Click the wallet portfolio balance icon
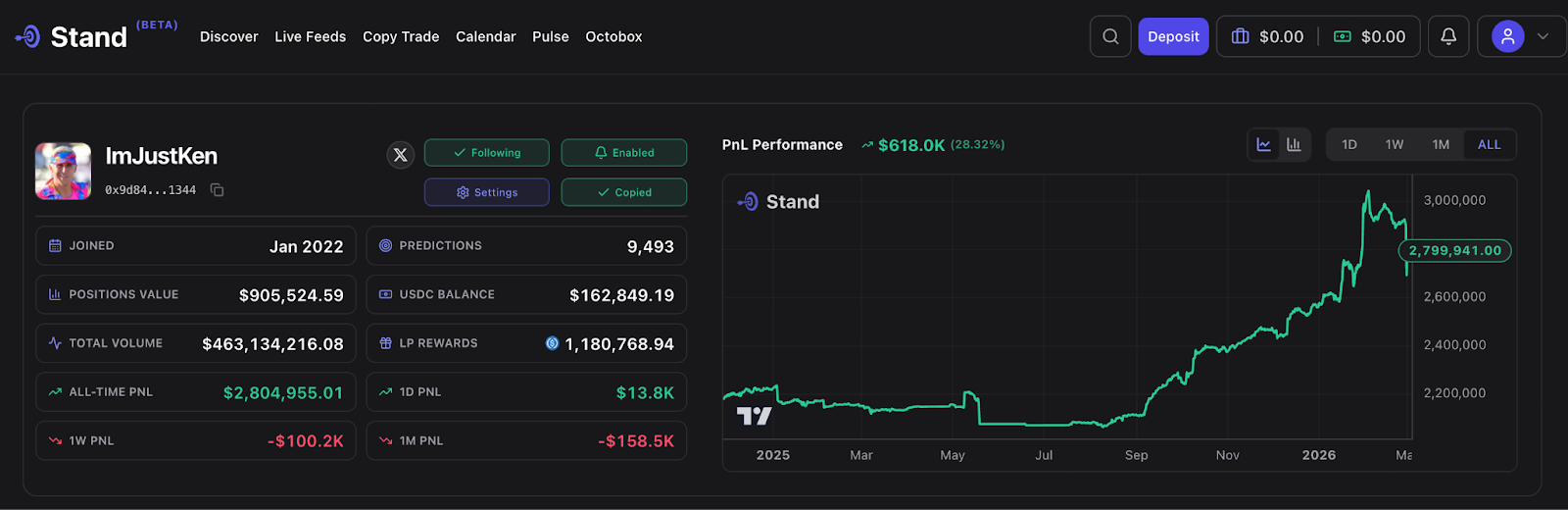This screenshot has width=1568, height=510. point(1240,36)
